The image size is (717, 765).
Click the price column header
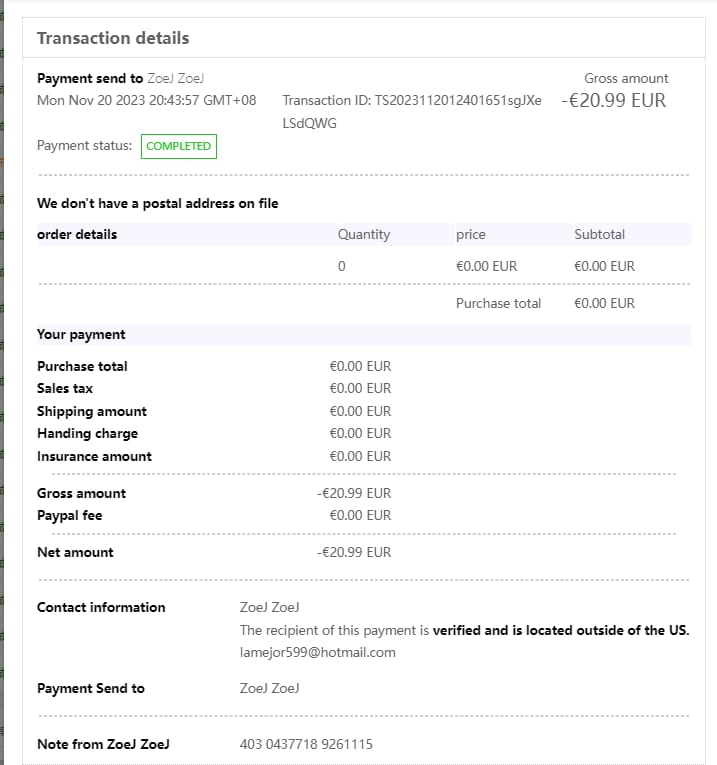tap(470, 234)
